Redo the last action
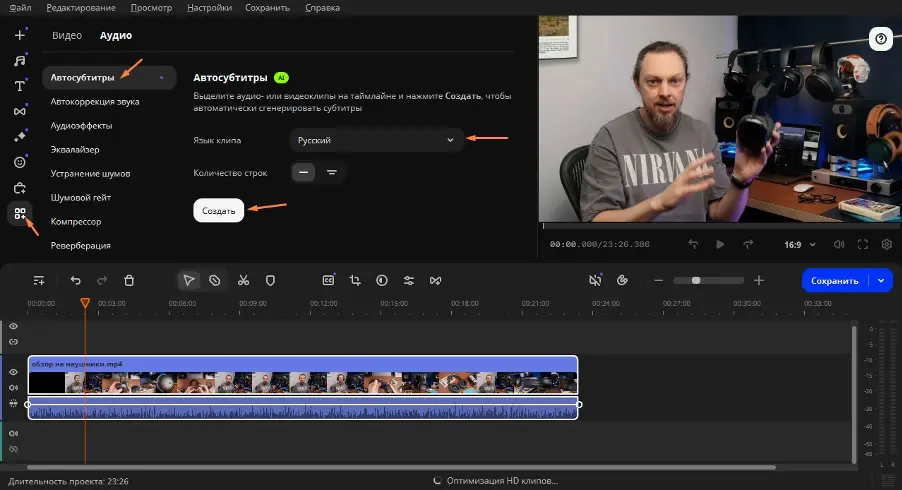This screenshot has width=902, height=490. coord(102,281)
